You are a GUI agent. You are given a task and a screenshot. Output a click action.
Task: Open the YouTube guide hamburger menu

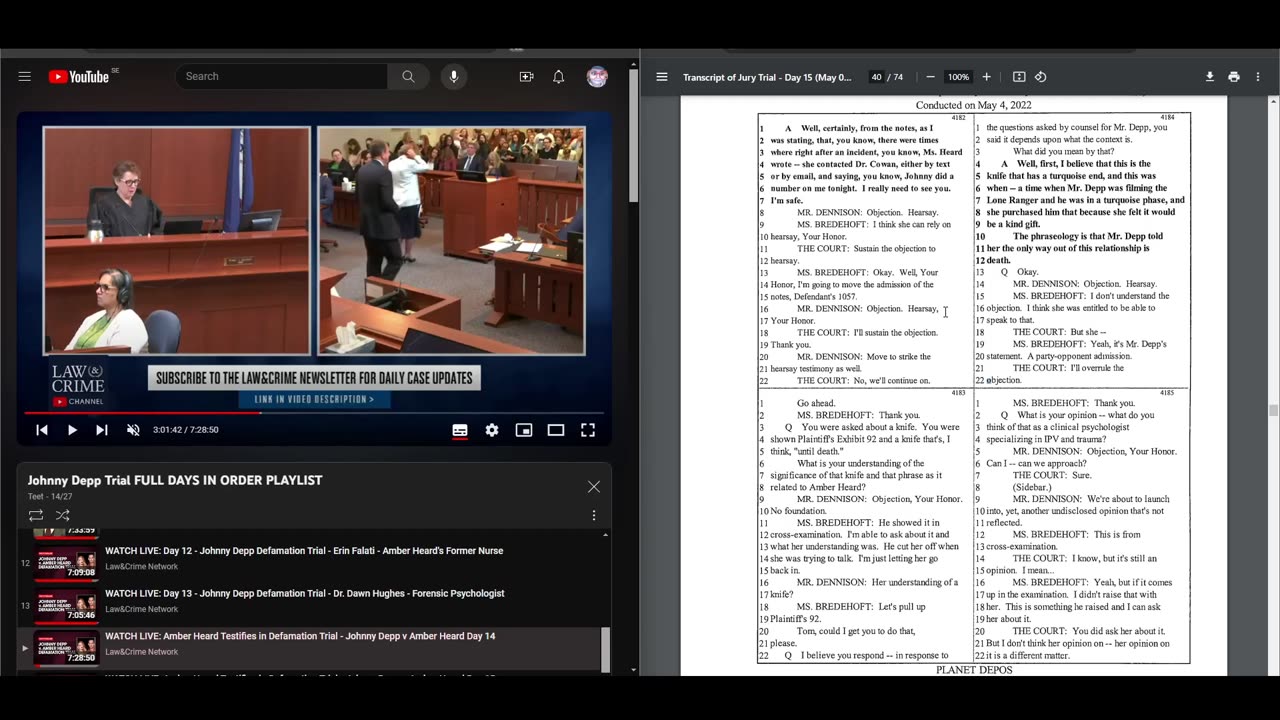[x=25, y=77]
